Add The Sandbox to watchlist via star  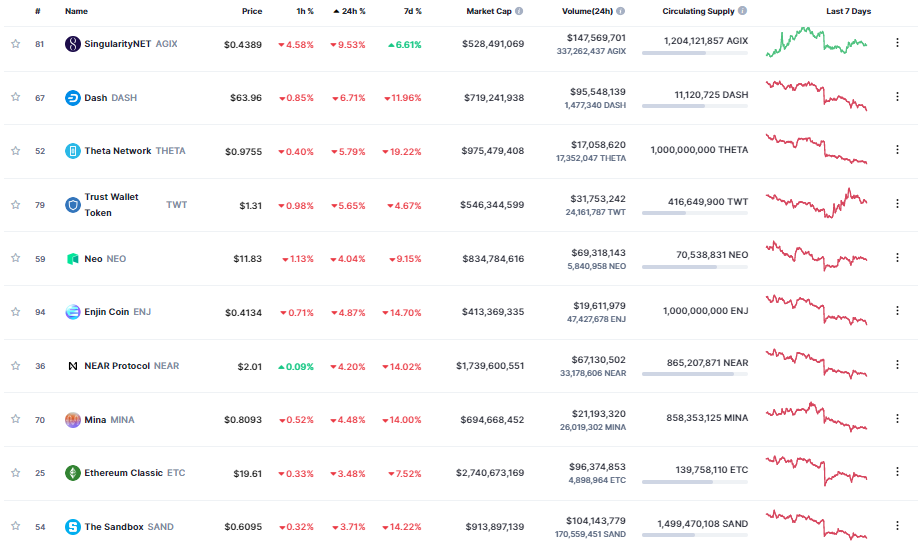coord(15,527)
